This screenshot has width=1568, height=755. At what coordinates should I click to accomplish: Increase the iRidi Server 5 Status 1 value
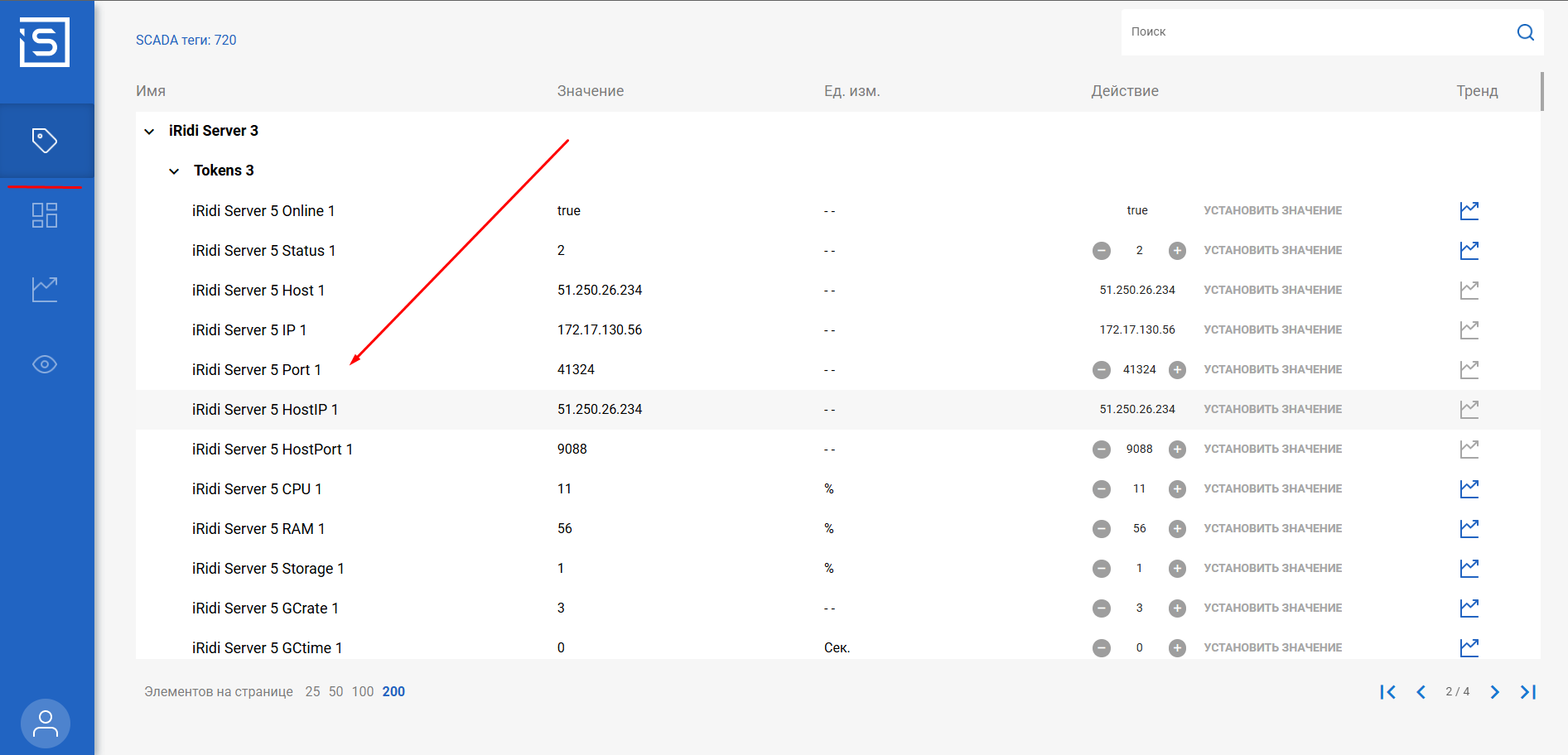(x=1177, y=251)
